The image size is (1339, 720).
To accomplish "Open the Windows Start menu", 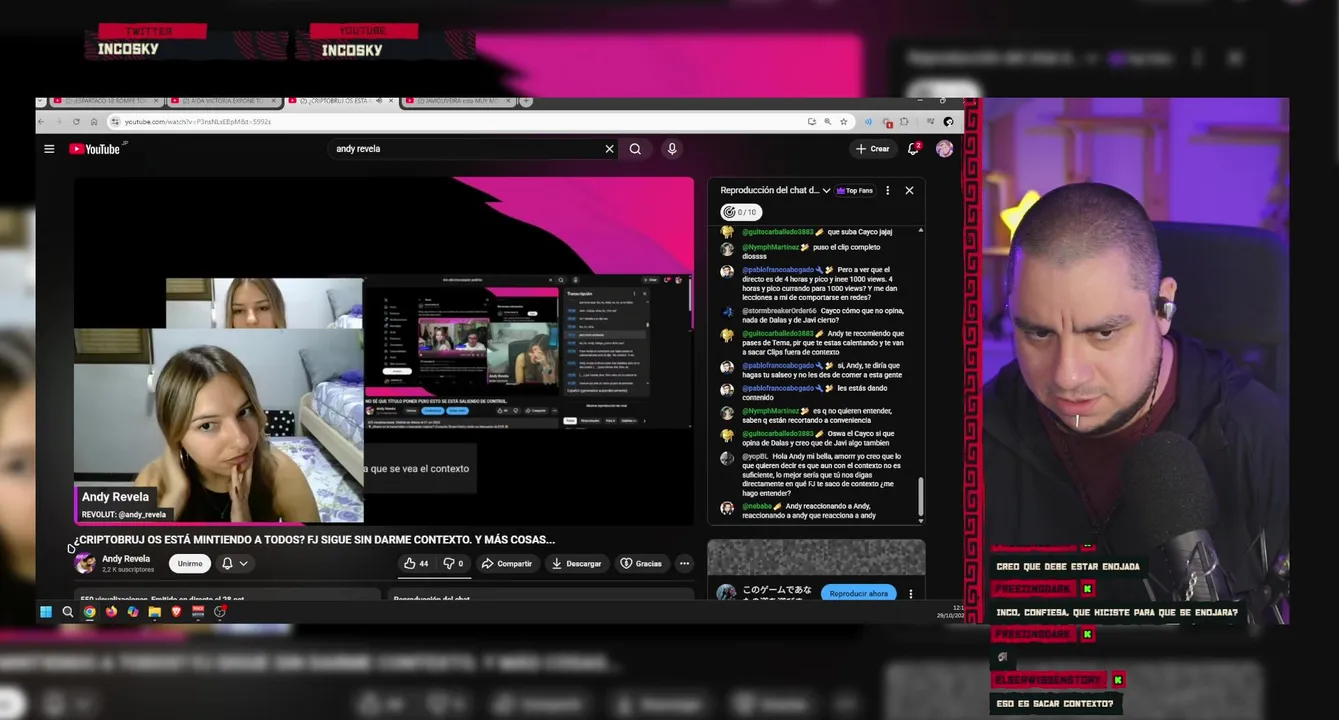I will click(x=46, y=612).
